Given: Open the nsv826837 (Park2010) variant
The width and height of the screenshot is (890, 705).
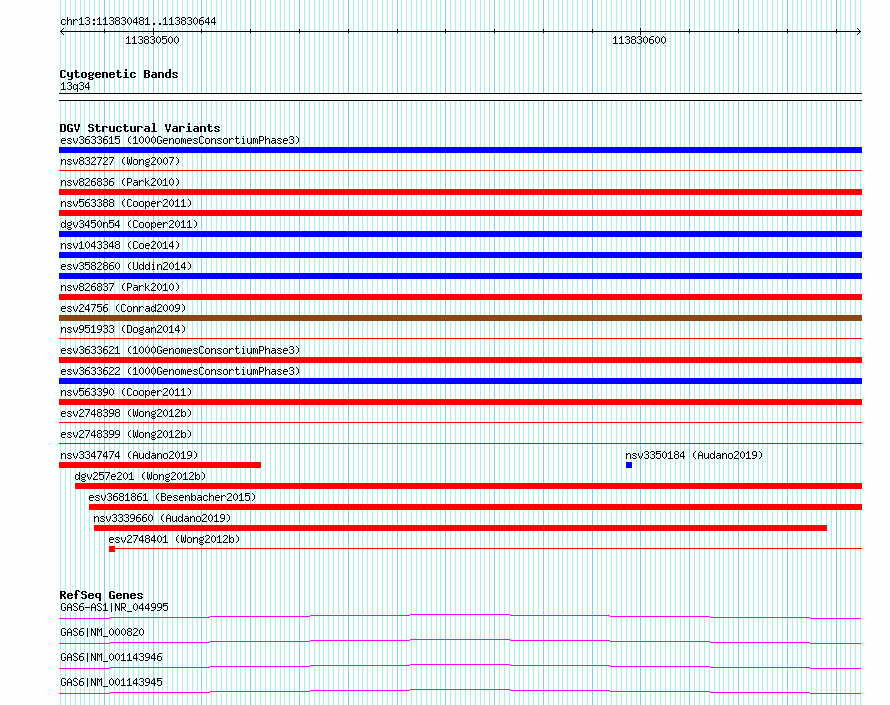Looking at the screenshot, I should (120, 287).
